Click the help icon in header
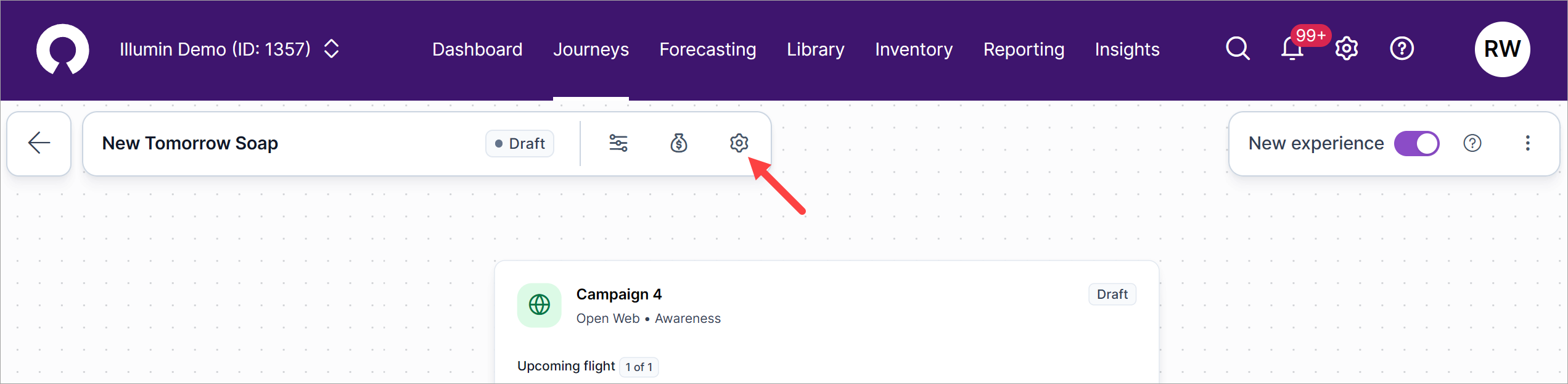This screenshot has width=1568, height=384. pyautogui.click(x=1402, y=49)
